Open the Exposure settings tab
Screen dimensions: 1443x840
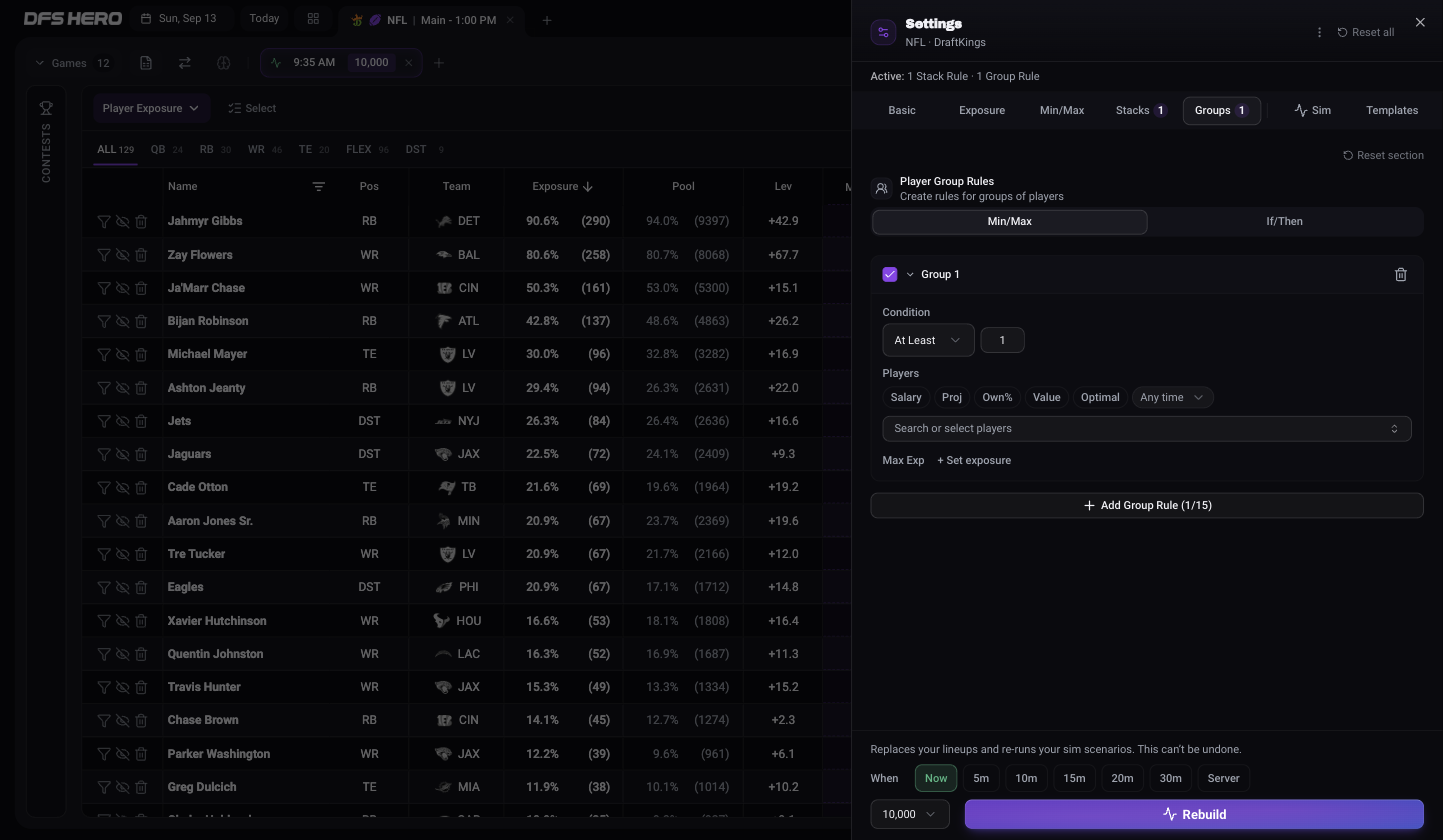click(x=982, y=110)
